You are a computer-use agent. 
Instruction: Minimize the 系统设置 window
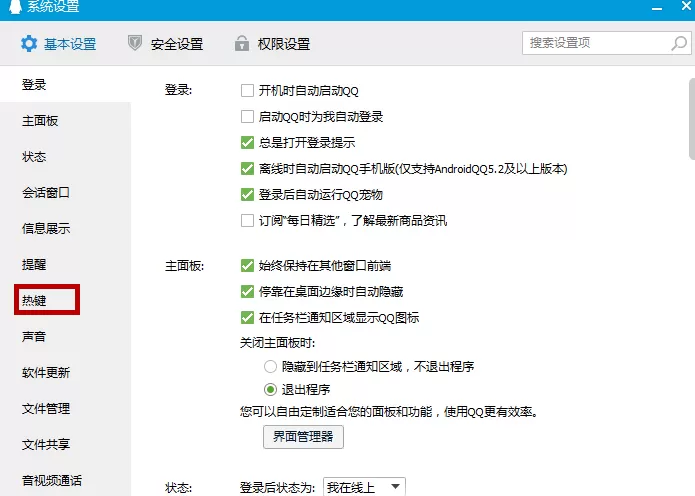[657, 8]
